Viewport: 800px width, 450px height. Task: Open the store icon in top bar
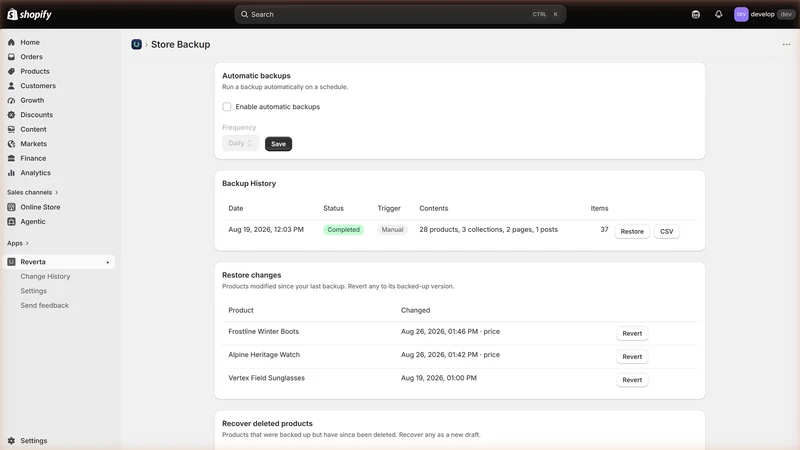[x=695, y=14]
